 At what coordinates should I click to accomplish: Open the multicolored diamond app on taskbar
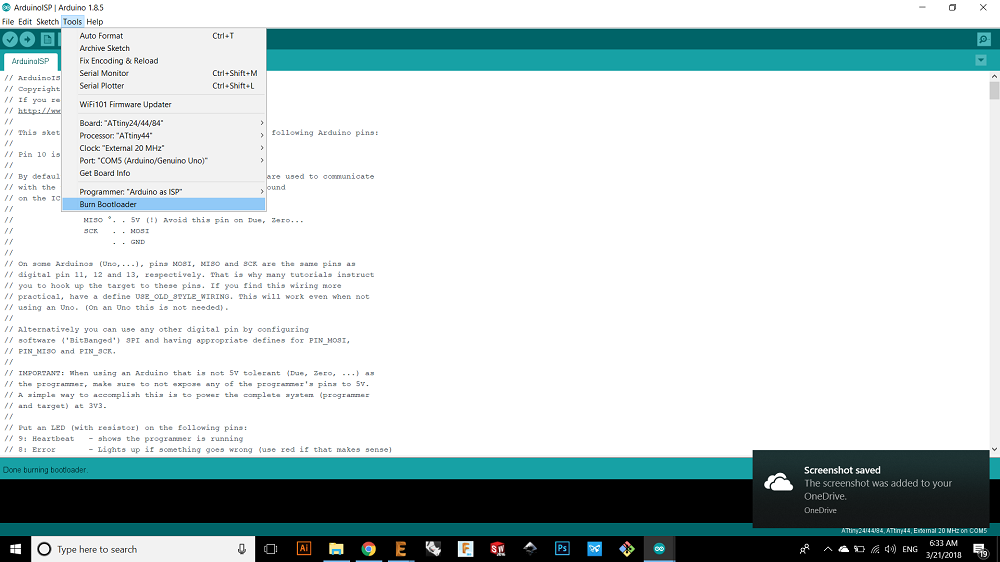pyautogui.click(x=627, y=549)
